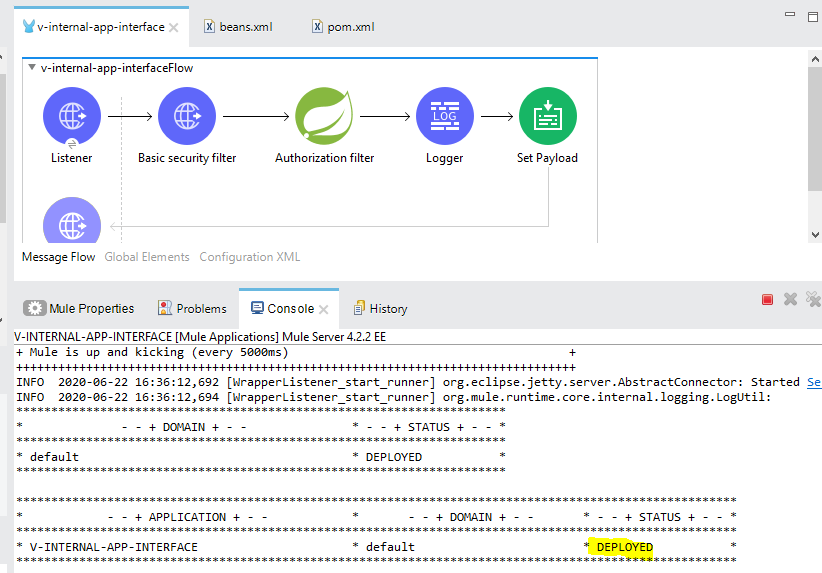Show the Problems tab
822x573 pixels.
tap(194, 308)
